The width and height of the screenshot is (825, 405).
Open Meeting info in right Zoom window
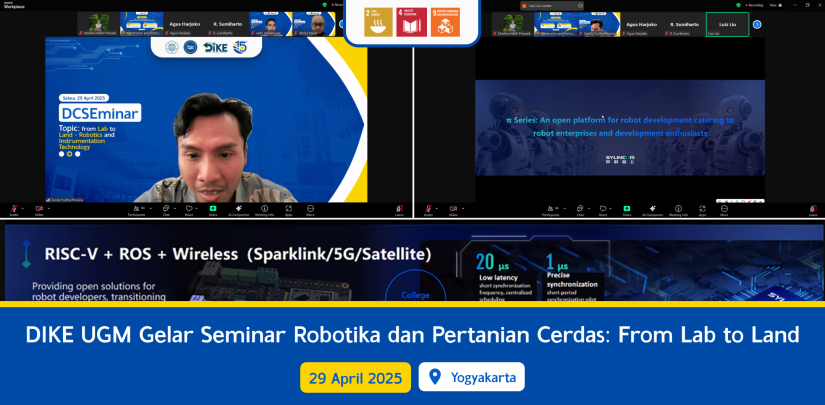tap(678, 210)
